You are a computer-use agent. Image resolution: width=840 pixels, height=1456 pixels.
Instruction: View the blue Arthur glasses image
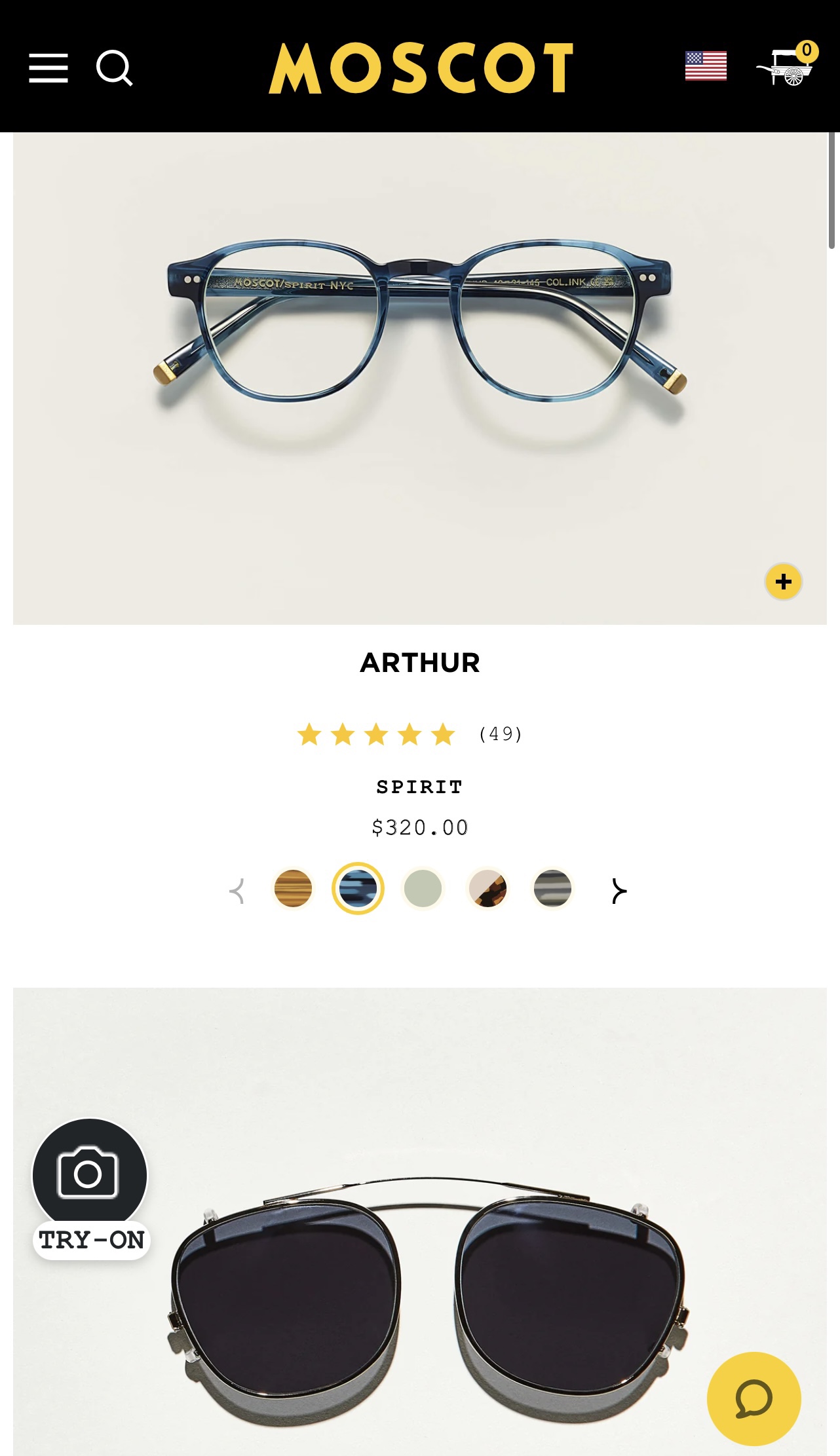tap(420, 379)
